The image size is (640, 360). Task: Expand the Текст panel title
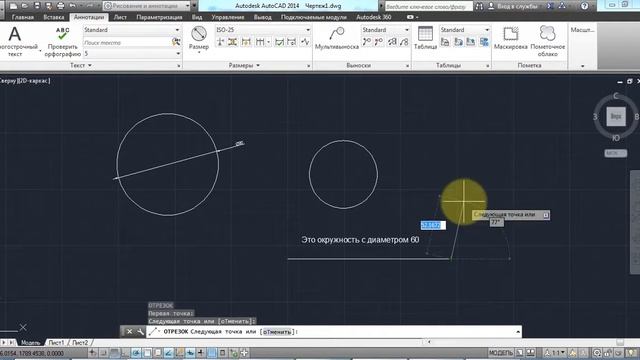coord(81,65)
